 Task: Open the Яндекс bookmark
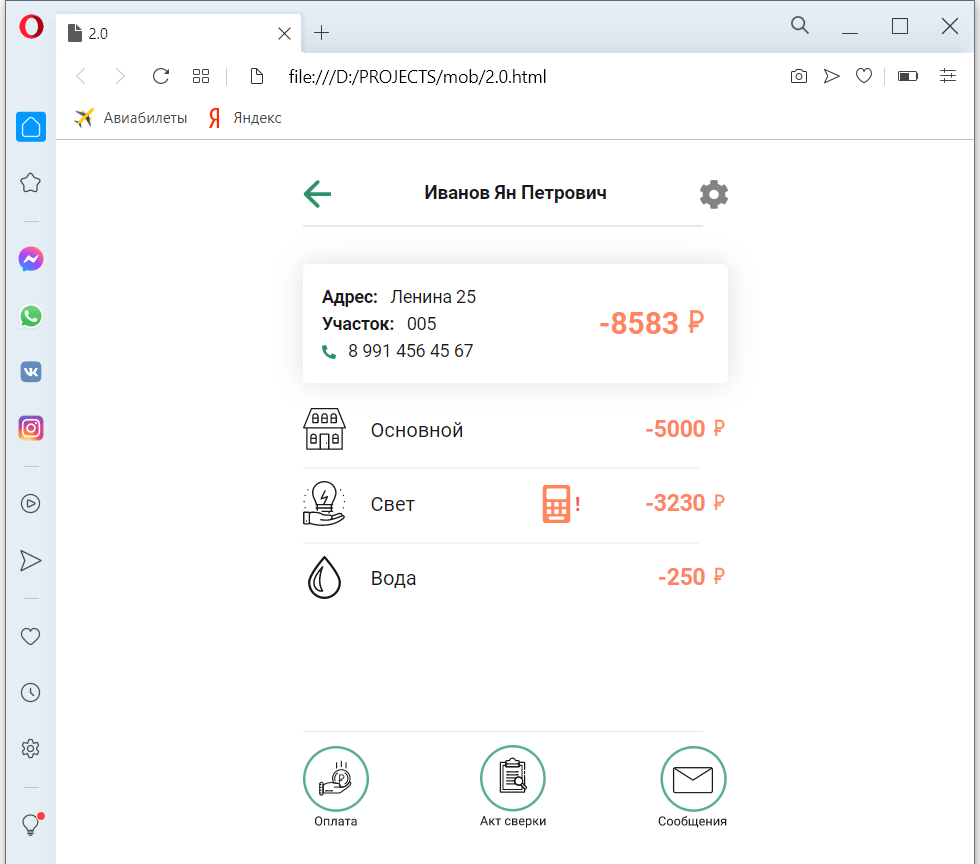pyautogui.click(x=245, y=118)
